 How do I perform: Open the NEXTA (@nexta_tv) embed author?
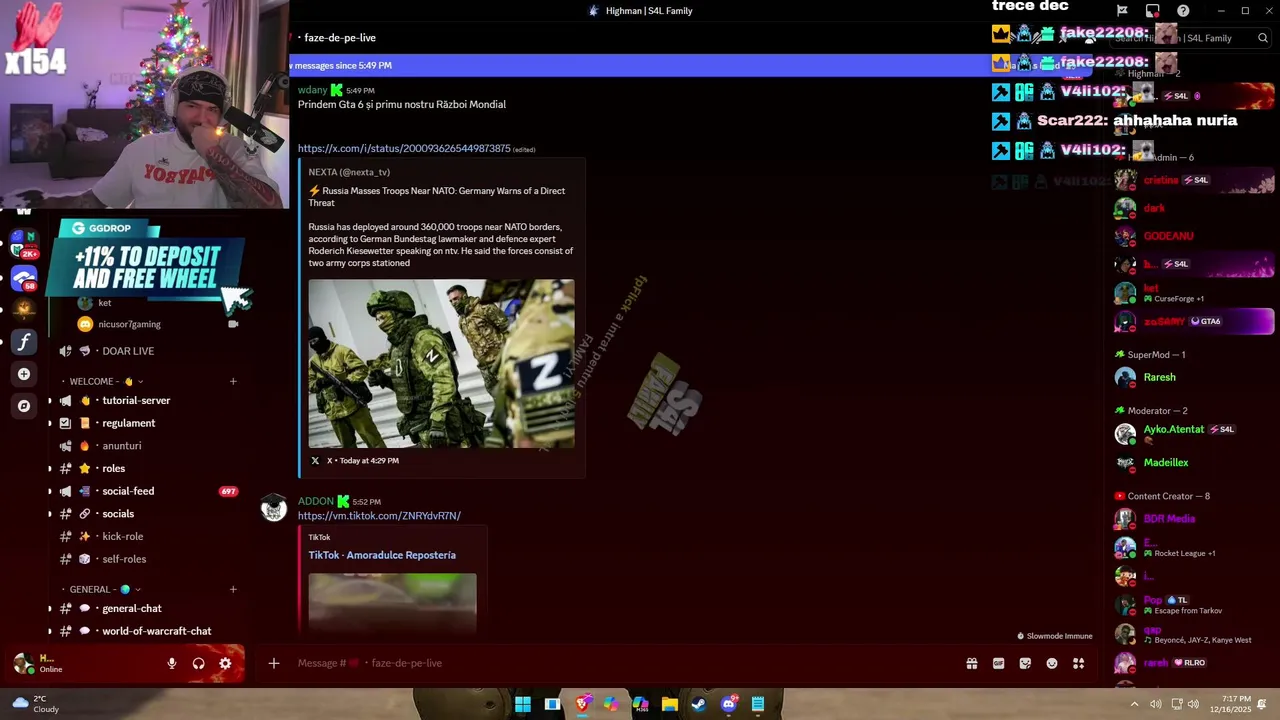[349, 172]
